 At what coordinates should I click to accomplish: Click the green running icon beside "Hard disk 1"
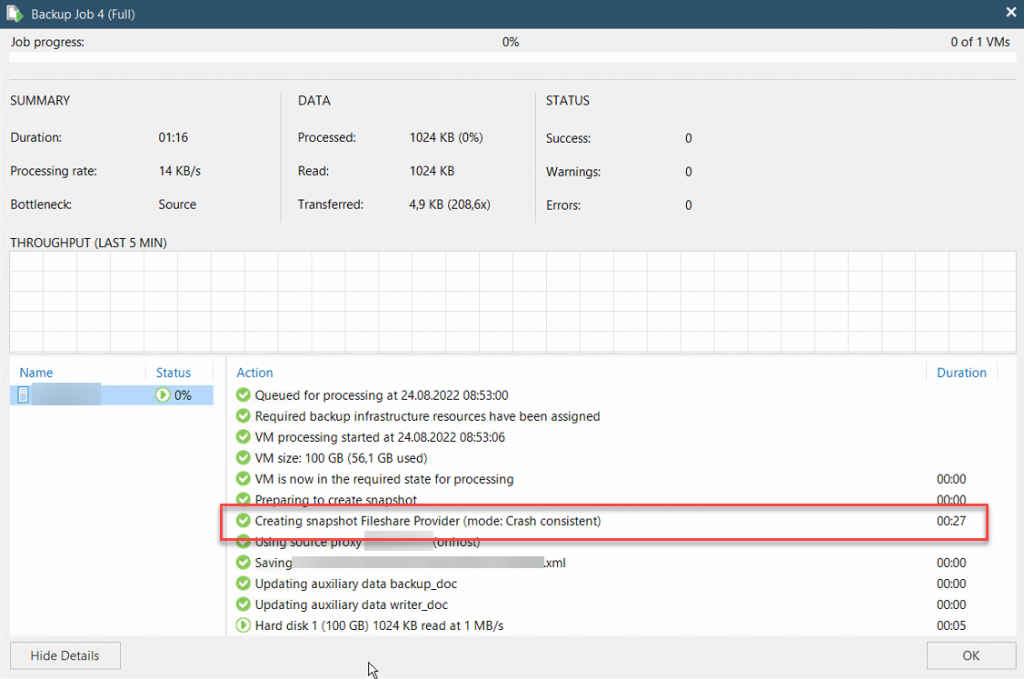pyautogui.click(x=241, y=626)
